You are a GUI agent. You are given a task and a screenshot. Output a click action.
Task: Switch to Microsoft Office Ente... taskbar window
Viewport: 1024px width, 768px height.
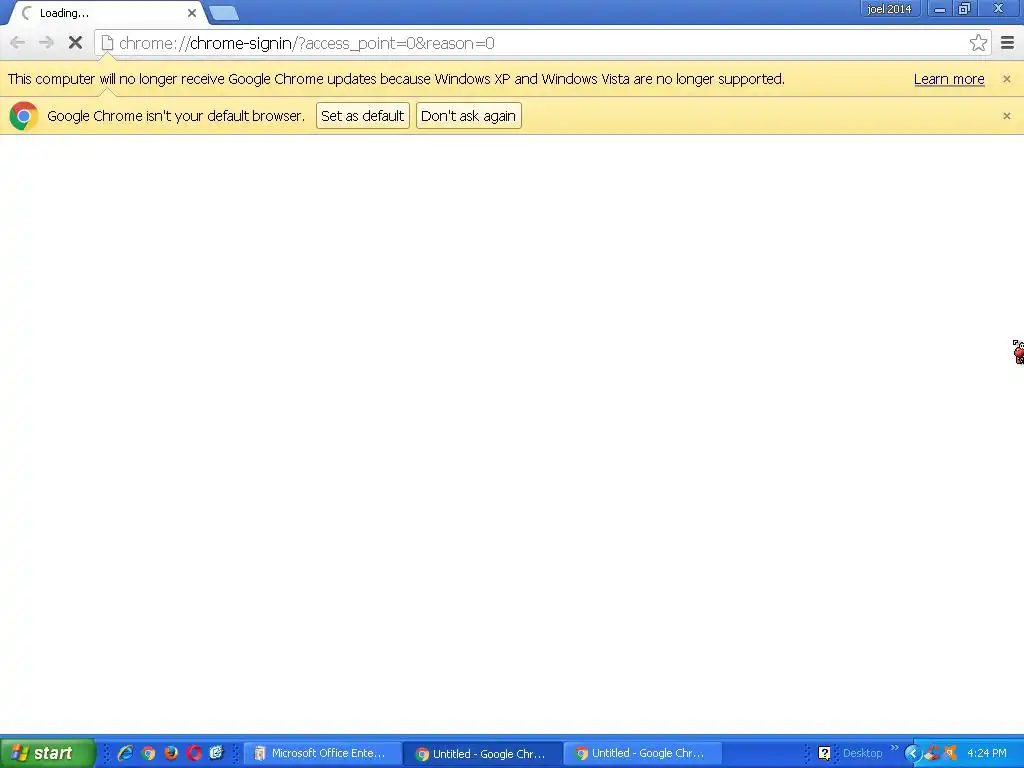322,754
